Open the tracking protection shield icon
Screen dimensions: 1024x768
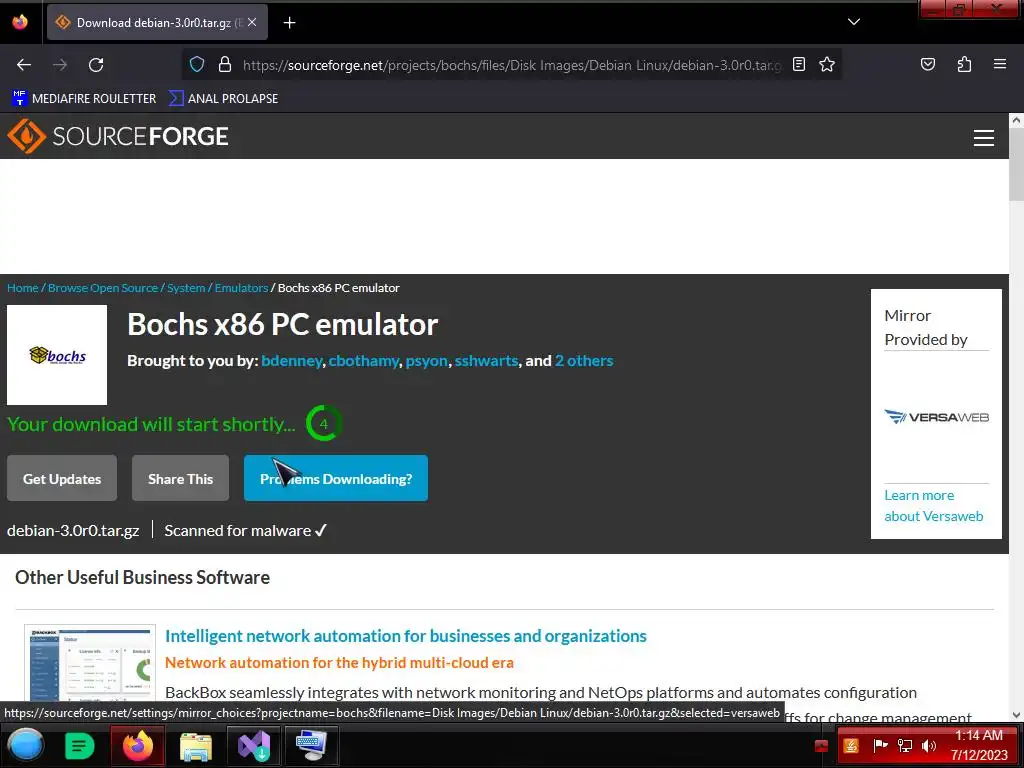tap(197, 65)
